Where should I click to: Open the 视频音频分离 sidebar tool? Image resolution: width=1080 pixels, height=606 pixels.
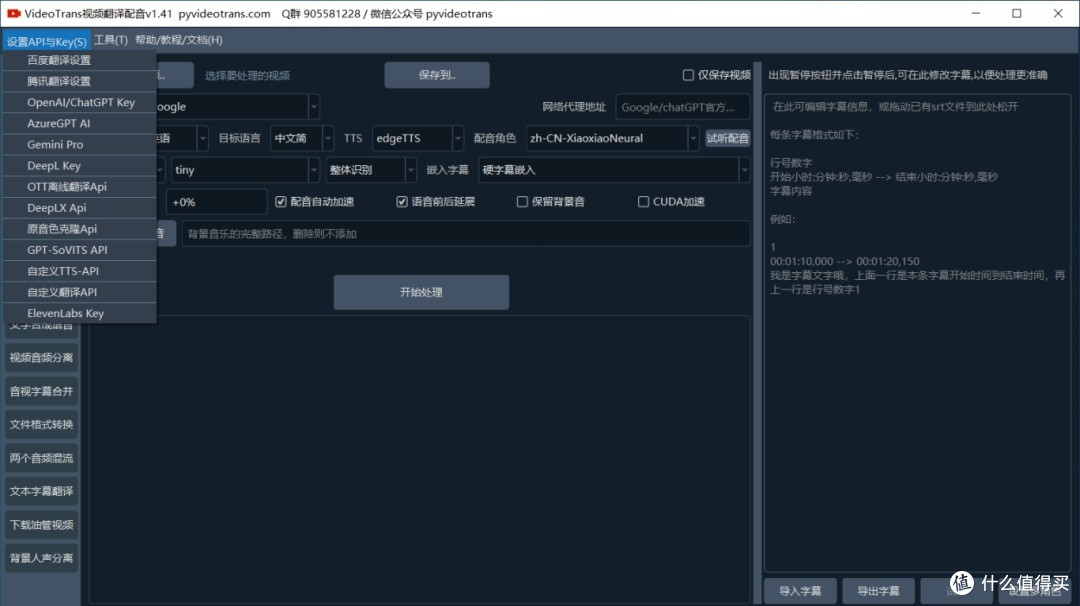coord(41,357)
